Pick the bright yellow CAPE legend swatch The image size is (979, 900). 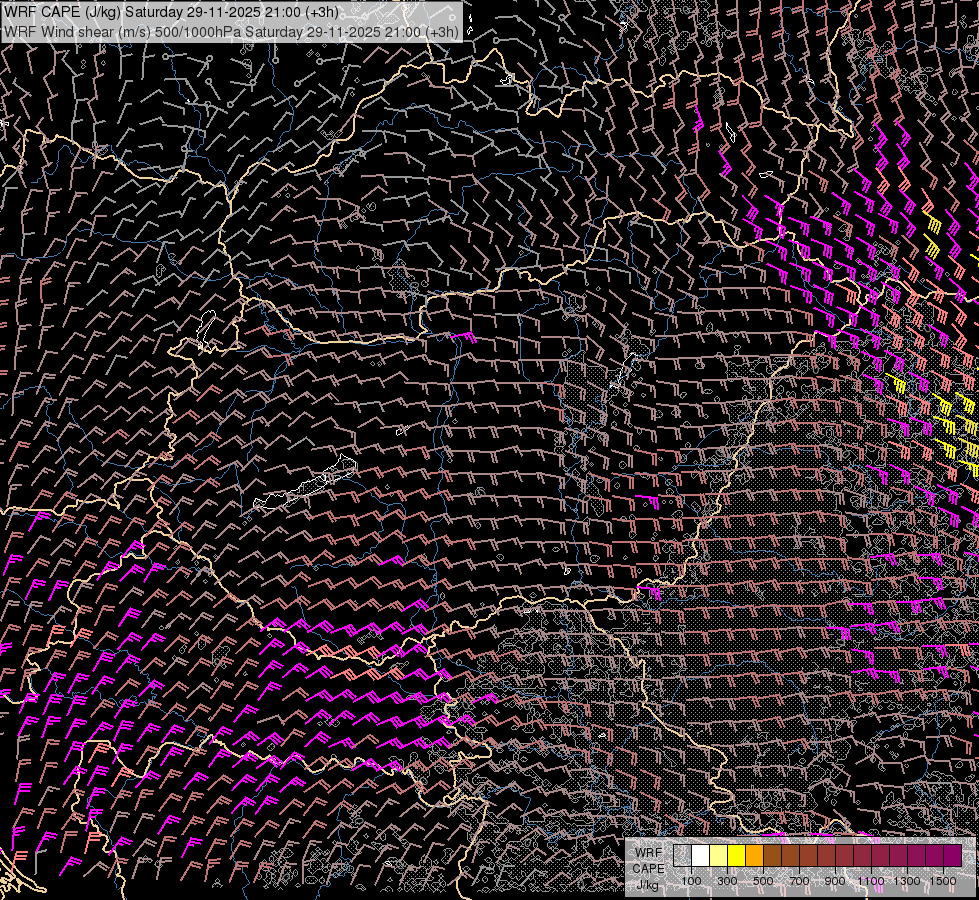click(x=737, y=856)
